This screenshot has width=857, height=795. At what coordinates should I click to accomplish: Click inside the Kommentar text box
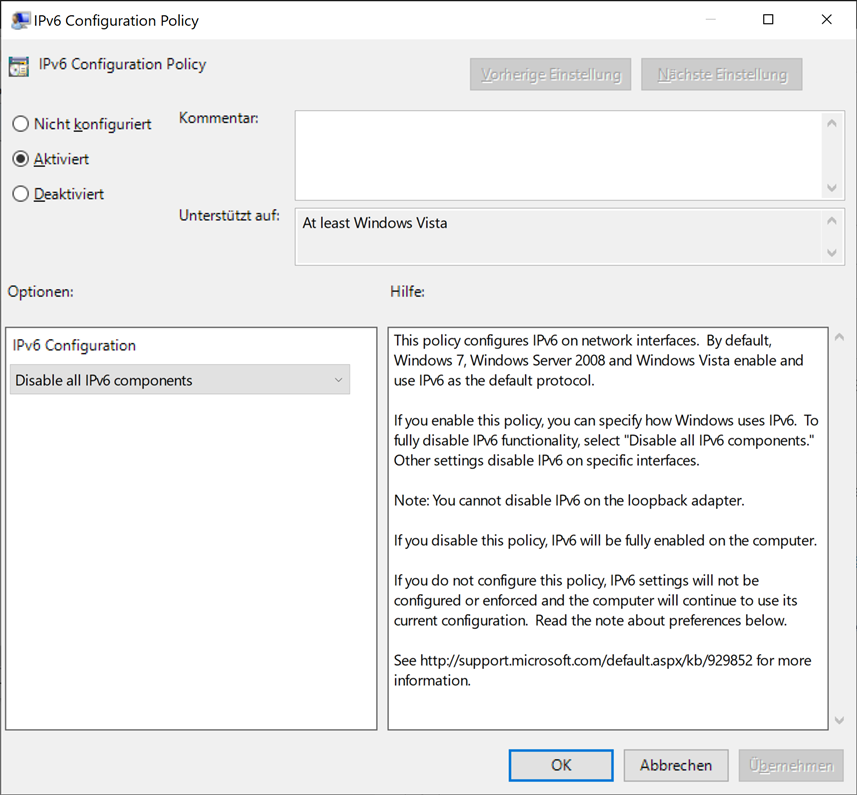click(558, 155)
